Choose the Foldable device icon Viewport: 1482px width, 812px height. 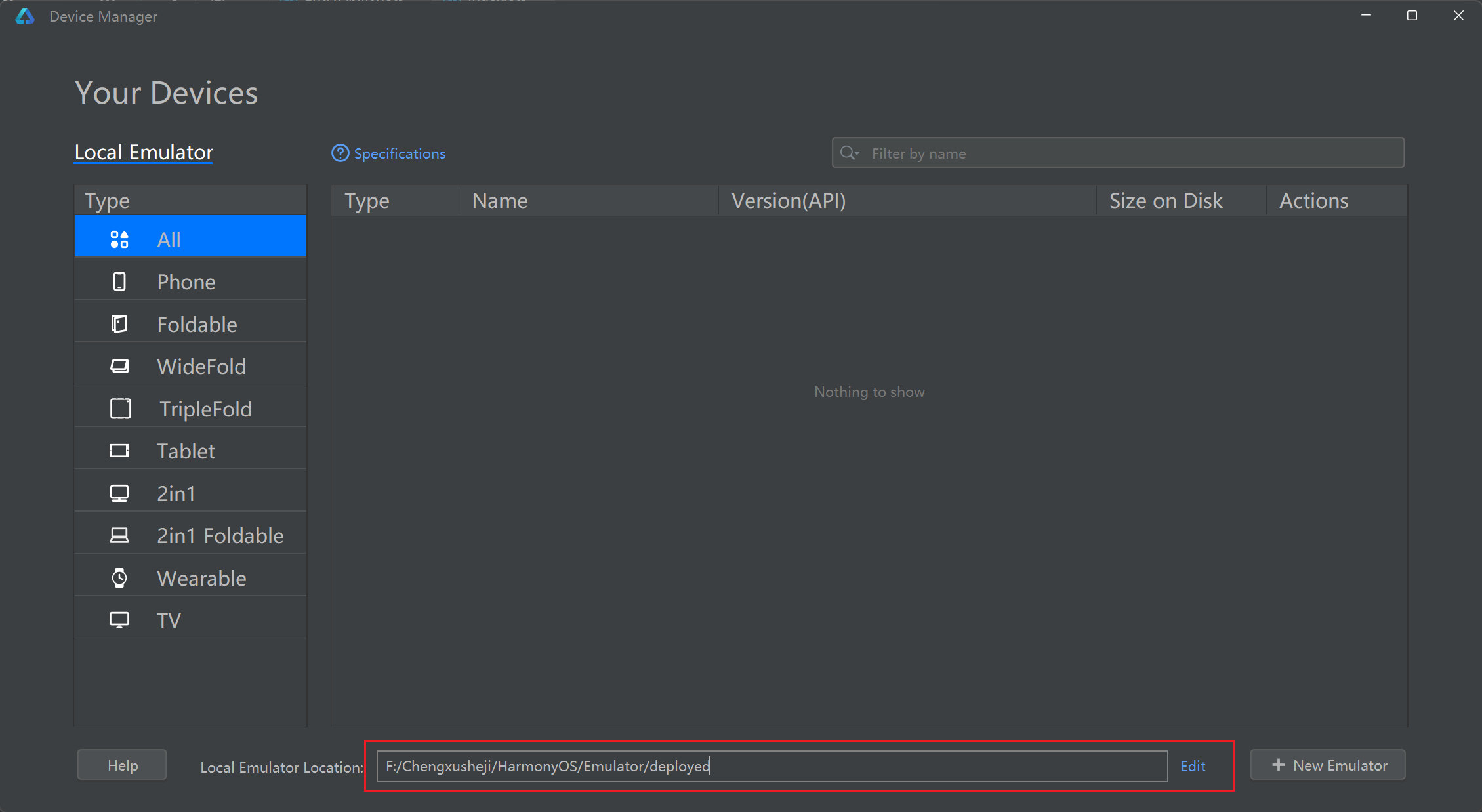tap(119, 324)
